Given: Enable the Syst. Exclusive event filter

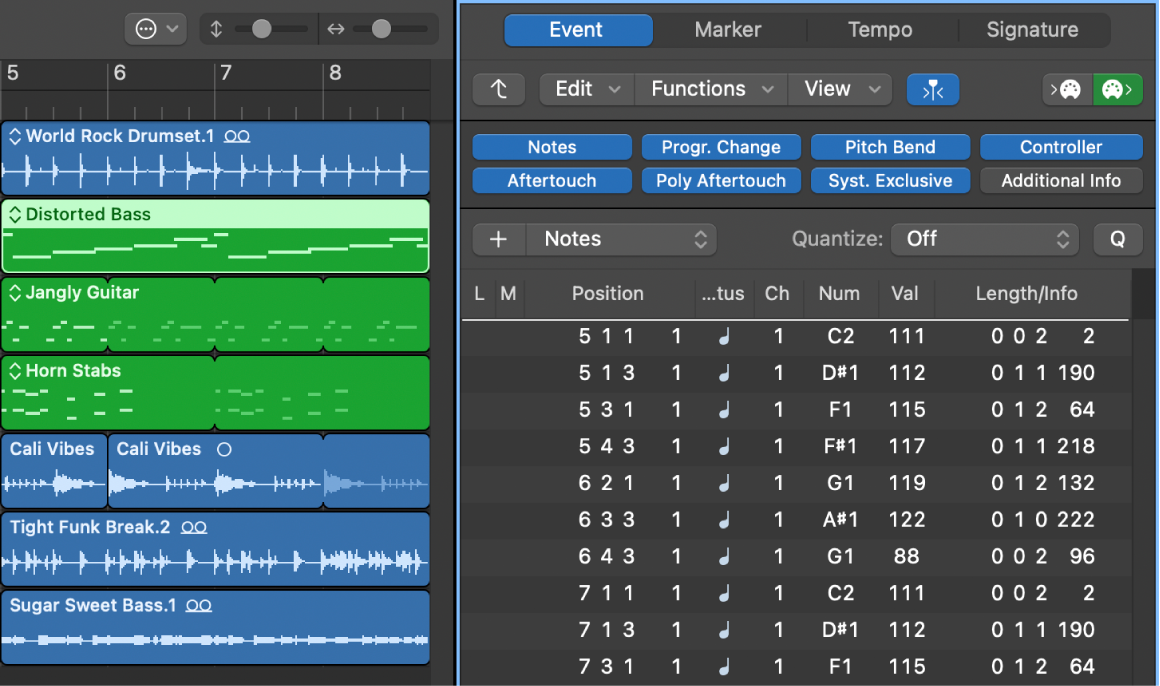Looking at the screenshot, I should (890, 180).
